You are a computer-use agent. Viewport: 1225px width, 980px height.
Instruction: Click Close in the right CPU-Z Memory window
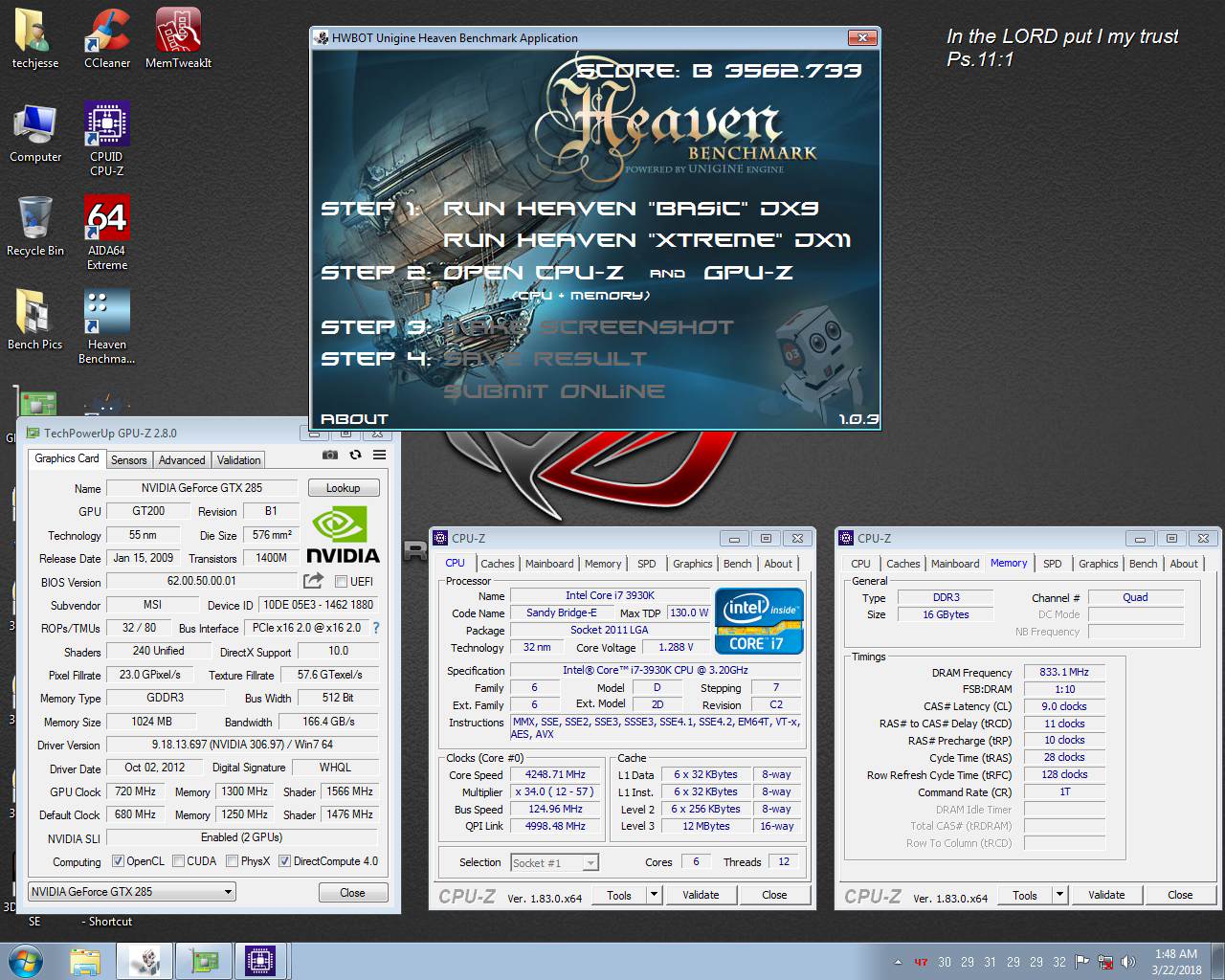1180,895
